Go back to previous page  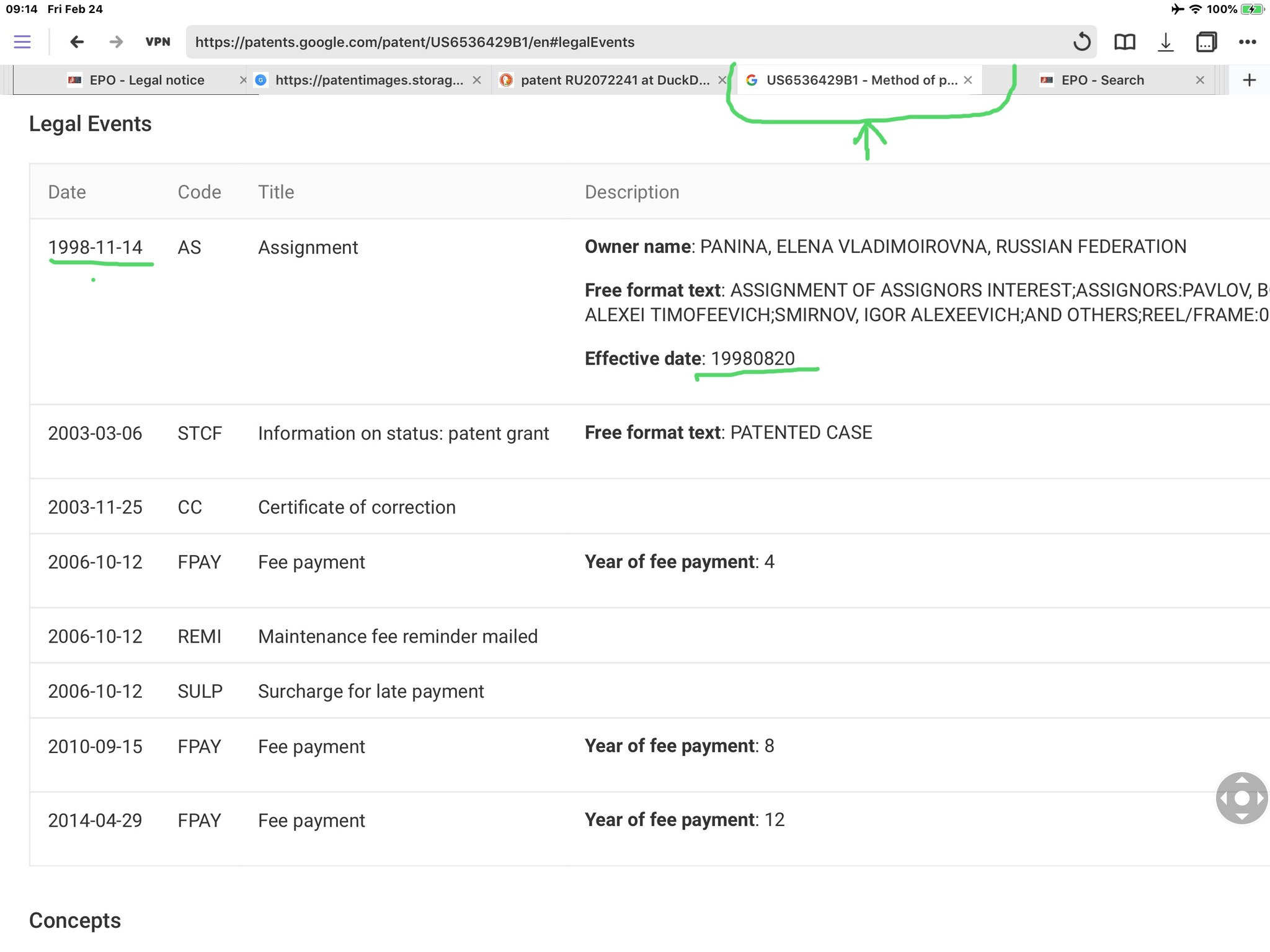[77, 42]
